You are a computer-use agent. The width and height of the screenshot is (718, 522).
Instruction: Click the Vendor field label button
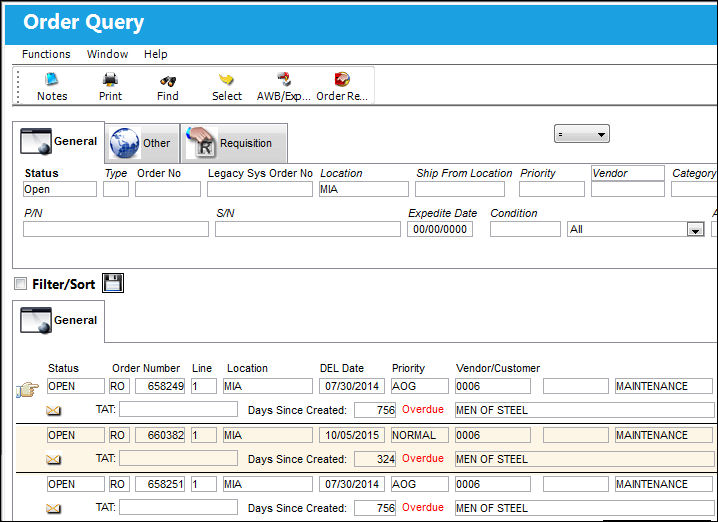[627, 173]
